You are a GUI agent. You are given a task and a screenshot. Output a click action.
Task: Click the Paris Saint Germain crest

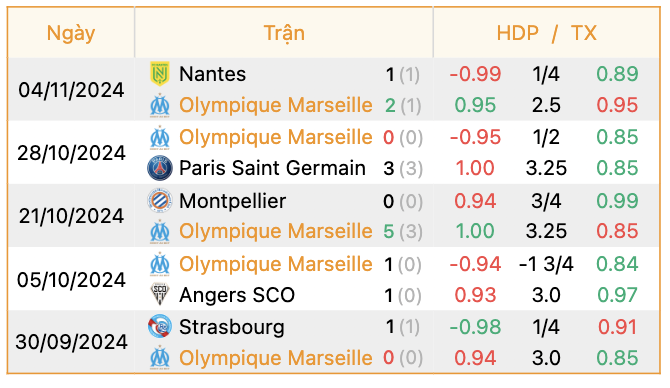coord(160,168)
